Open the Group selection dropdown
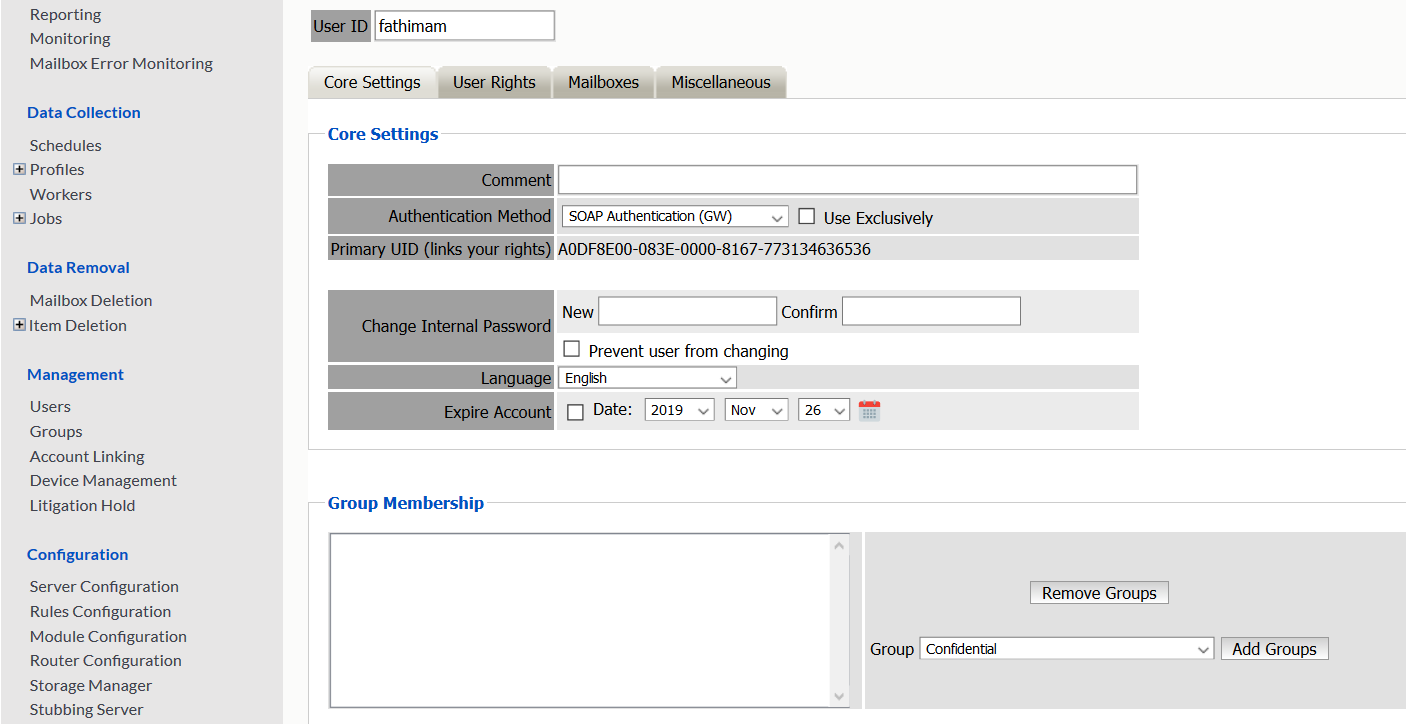 pos(1066,649)
